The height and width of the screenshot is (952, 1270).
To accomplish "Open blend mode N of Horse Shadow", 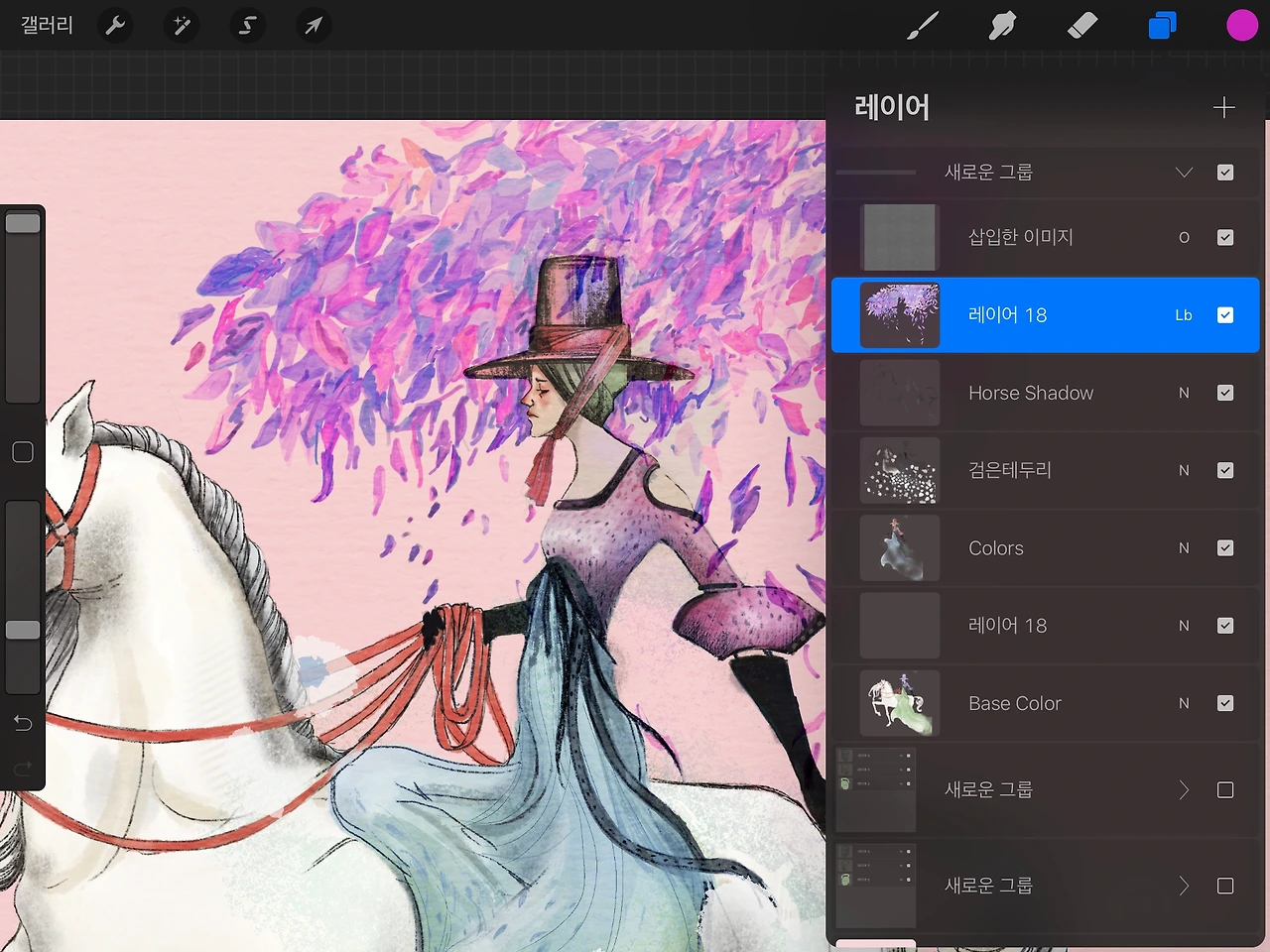I will point(1184,393).
